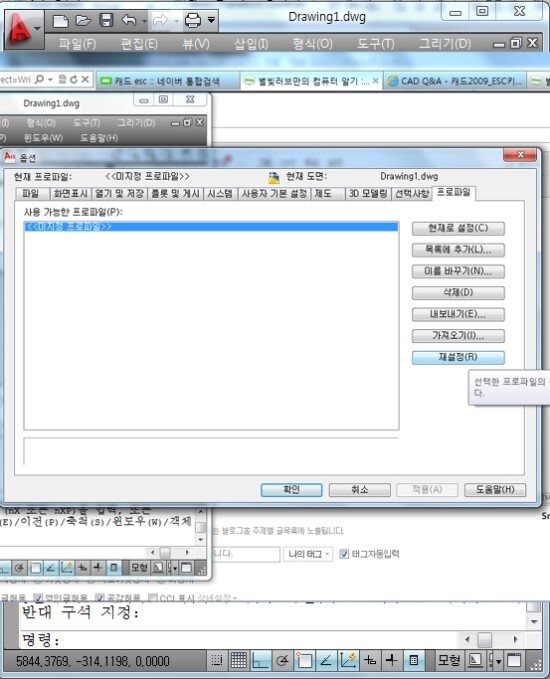Viewport: 550px width, 679px height.
Task: Select browser tab 캐드 esc :: 네이버 통합검색
Action: tap(166, 81)
